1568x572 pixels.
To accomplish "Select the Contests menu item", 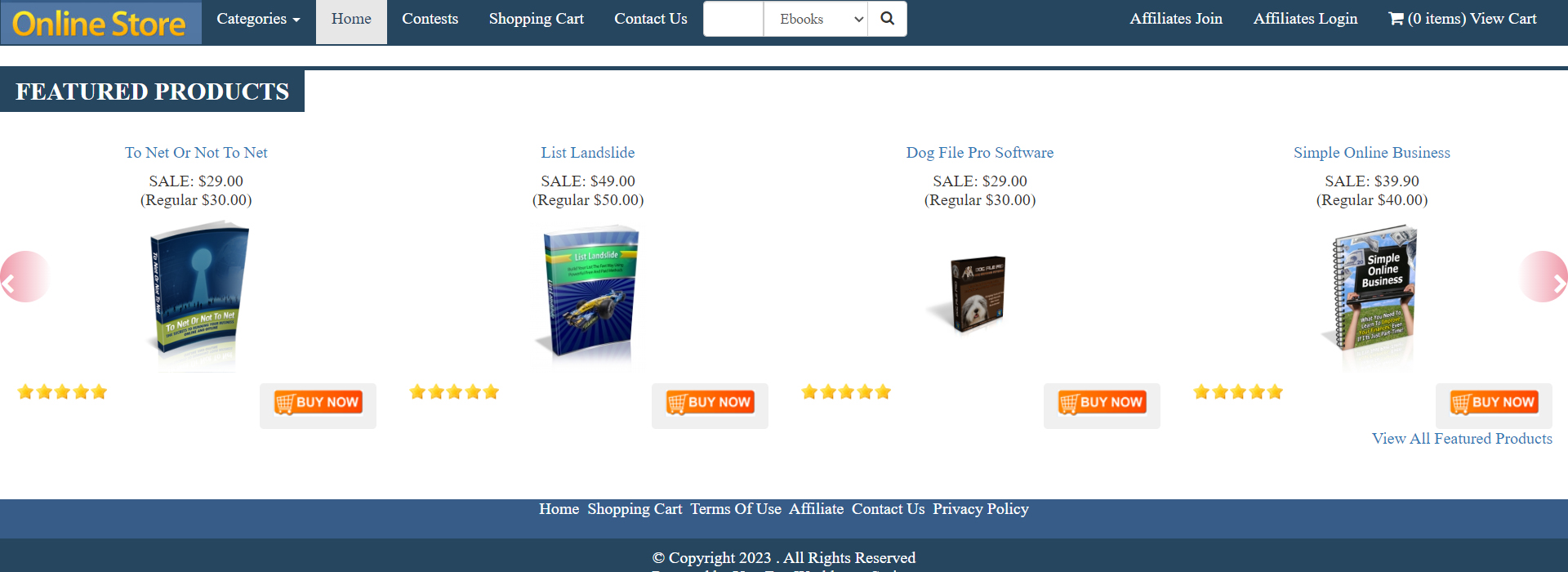I will pos(430,19).
